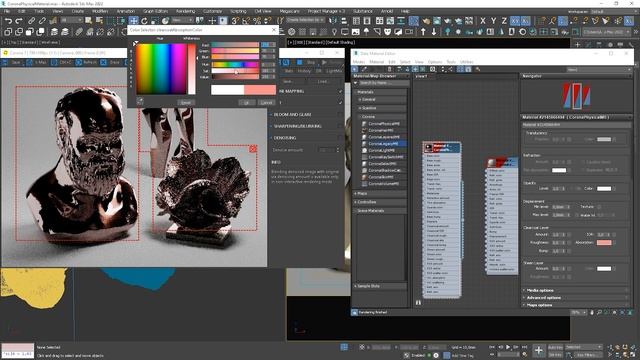
Task: Click the Navigator preview thumbnail
Action: click(576, 96)
